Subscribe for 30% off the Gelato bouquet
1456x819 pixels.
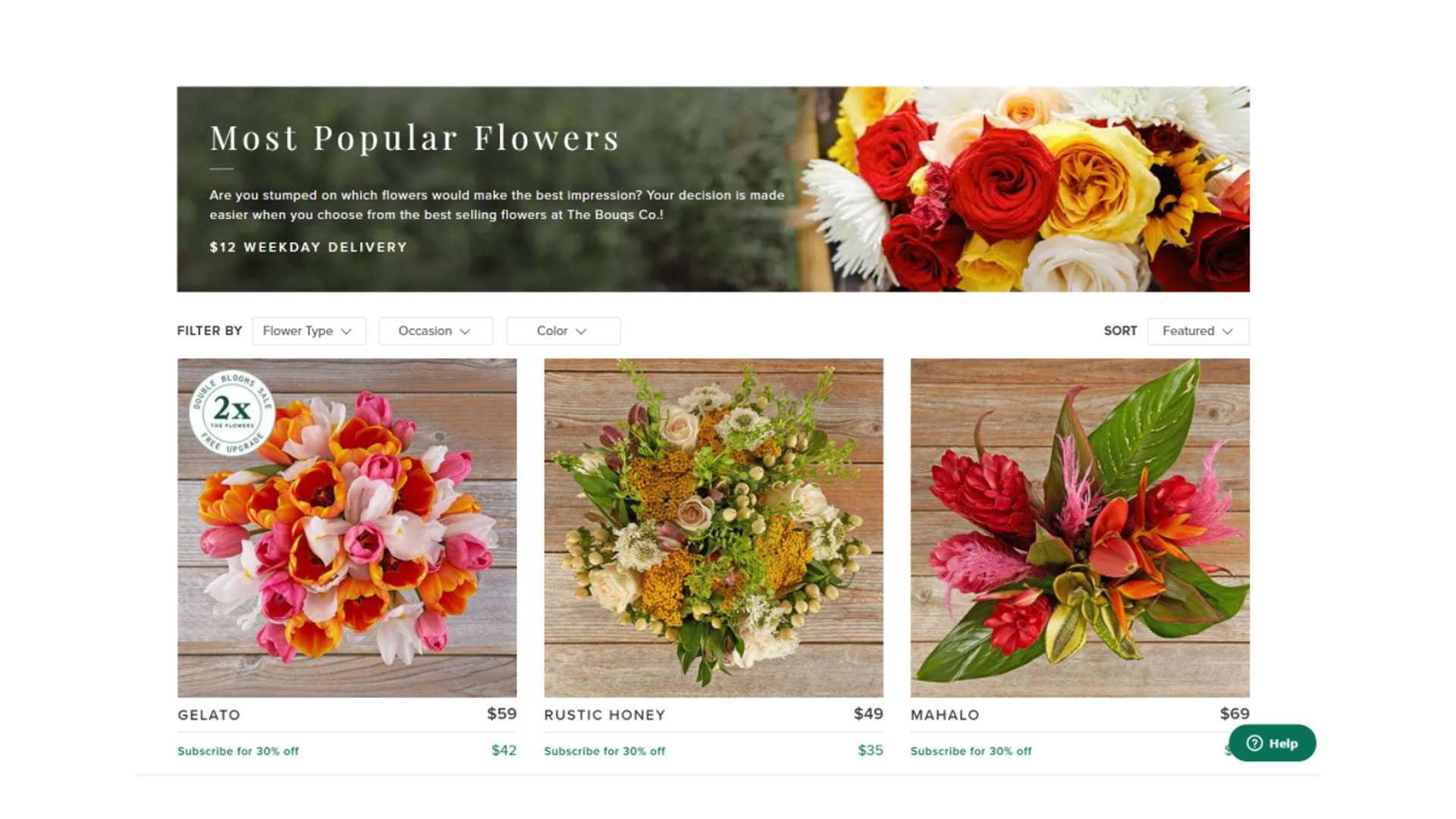coord(237,751)
